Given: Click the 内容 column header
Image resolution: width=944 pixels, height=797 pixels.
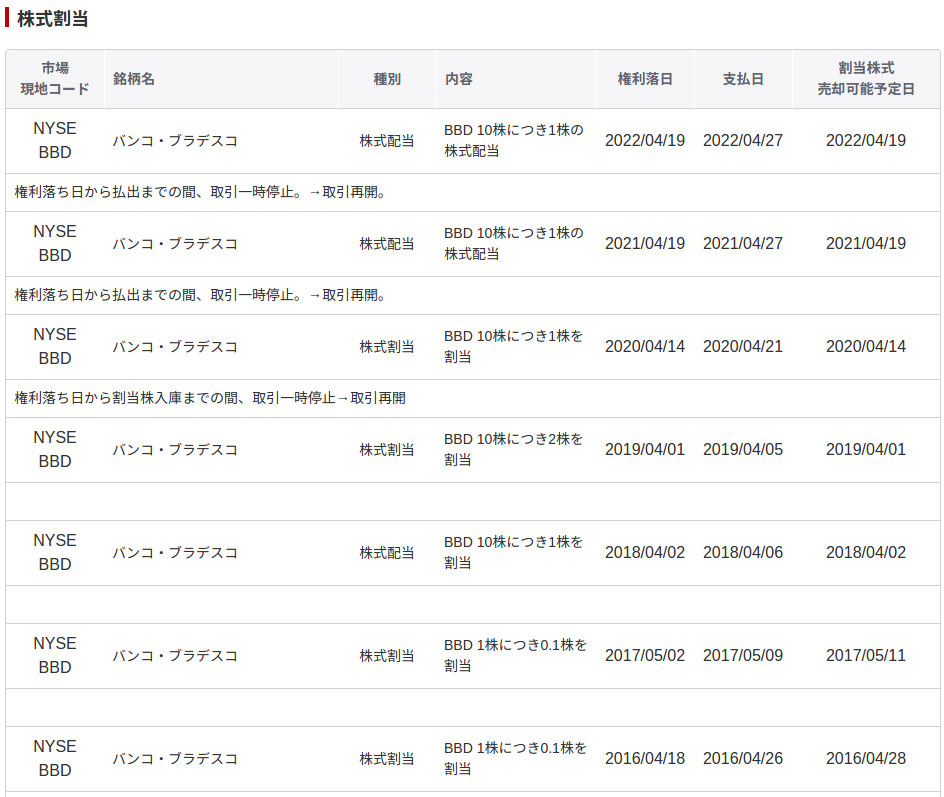Looking at the screenshot, I should [x=459, y=79].
